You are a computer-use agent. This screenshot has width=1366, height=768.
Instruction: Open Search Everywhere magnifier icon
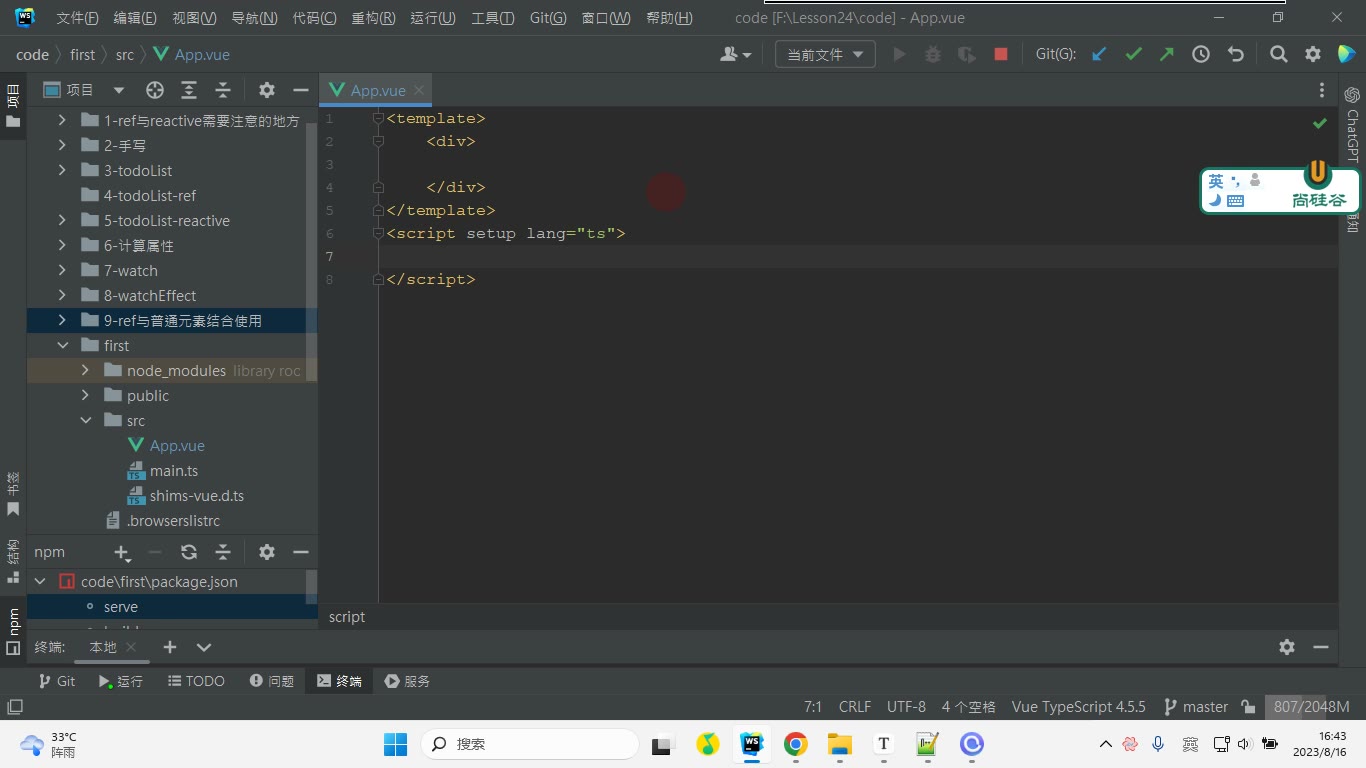coord(1279,55)
